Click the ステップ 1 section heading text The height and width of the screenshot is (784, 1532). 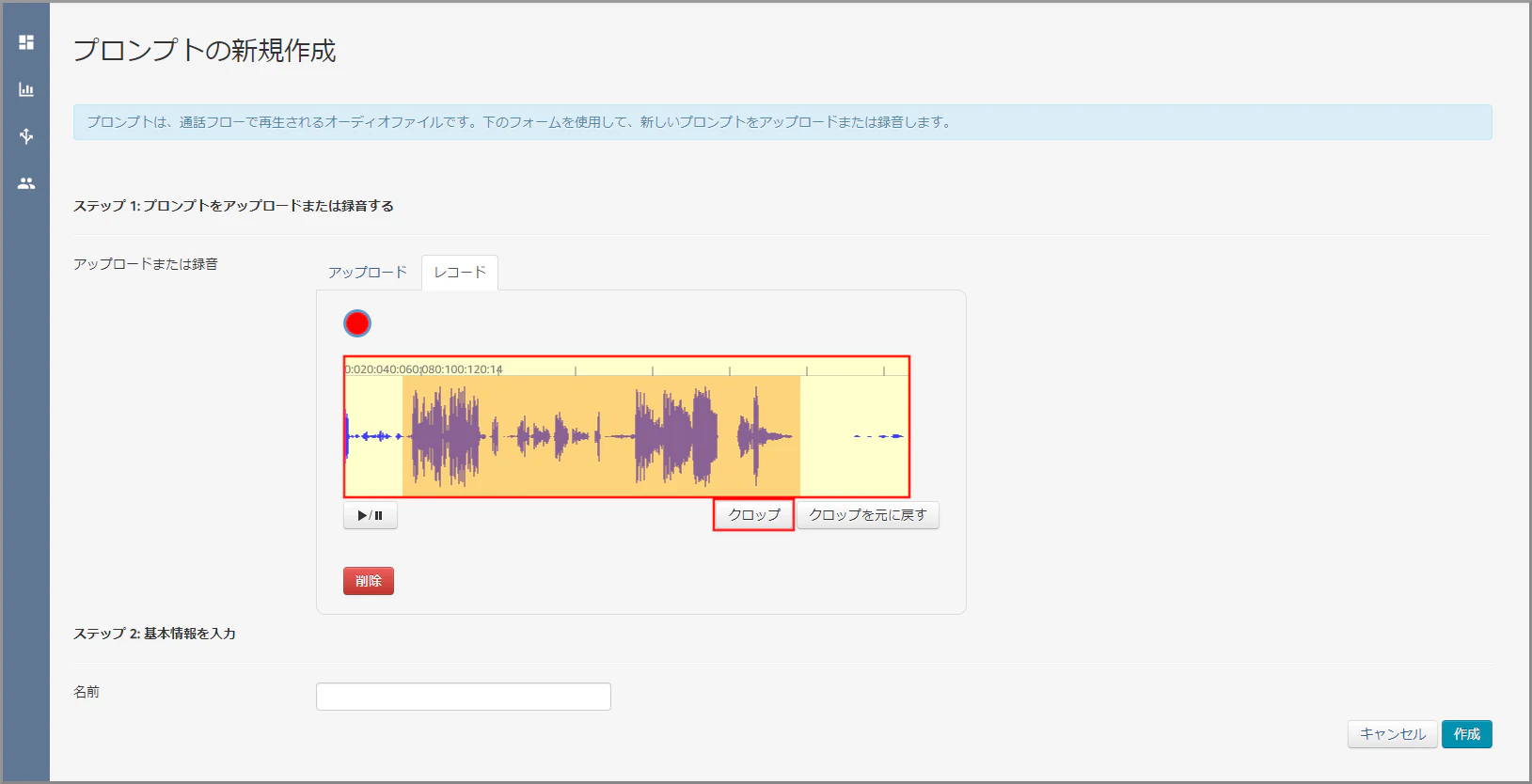233,206
